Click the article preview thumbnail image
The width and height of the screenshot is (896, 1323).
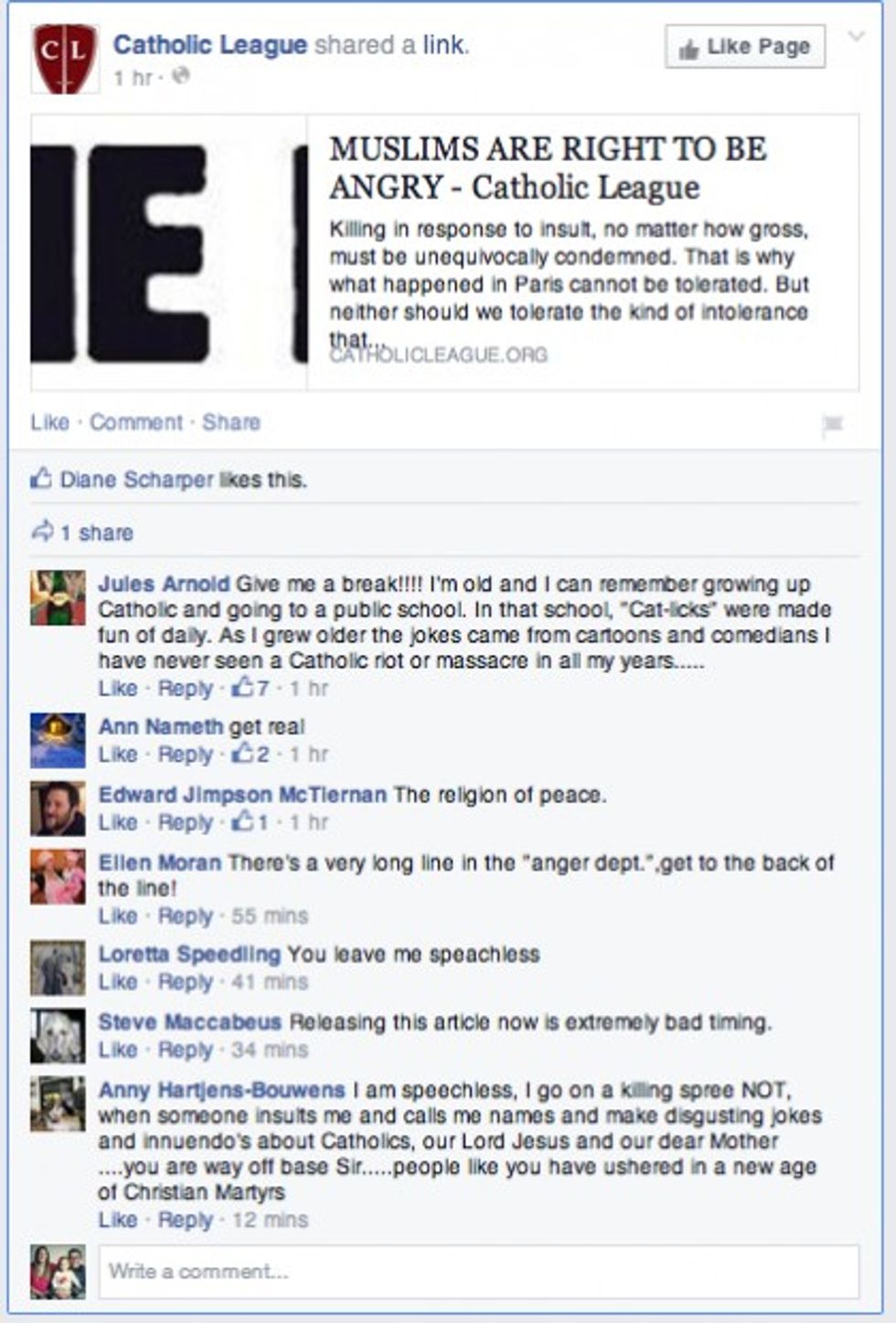pyautogui.click(x=169, y=252)
